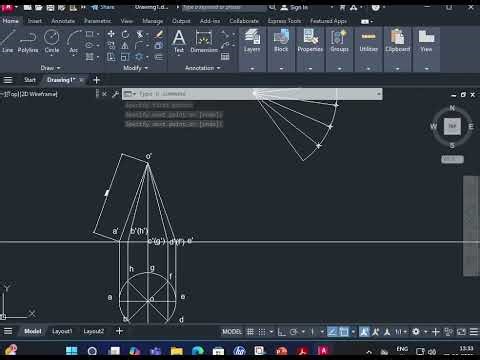Open the status bar Customization menu icon
The height and width of the screenshot is (360, 480).
474,332
